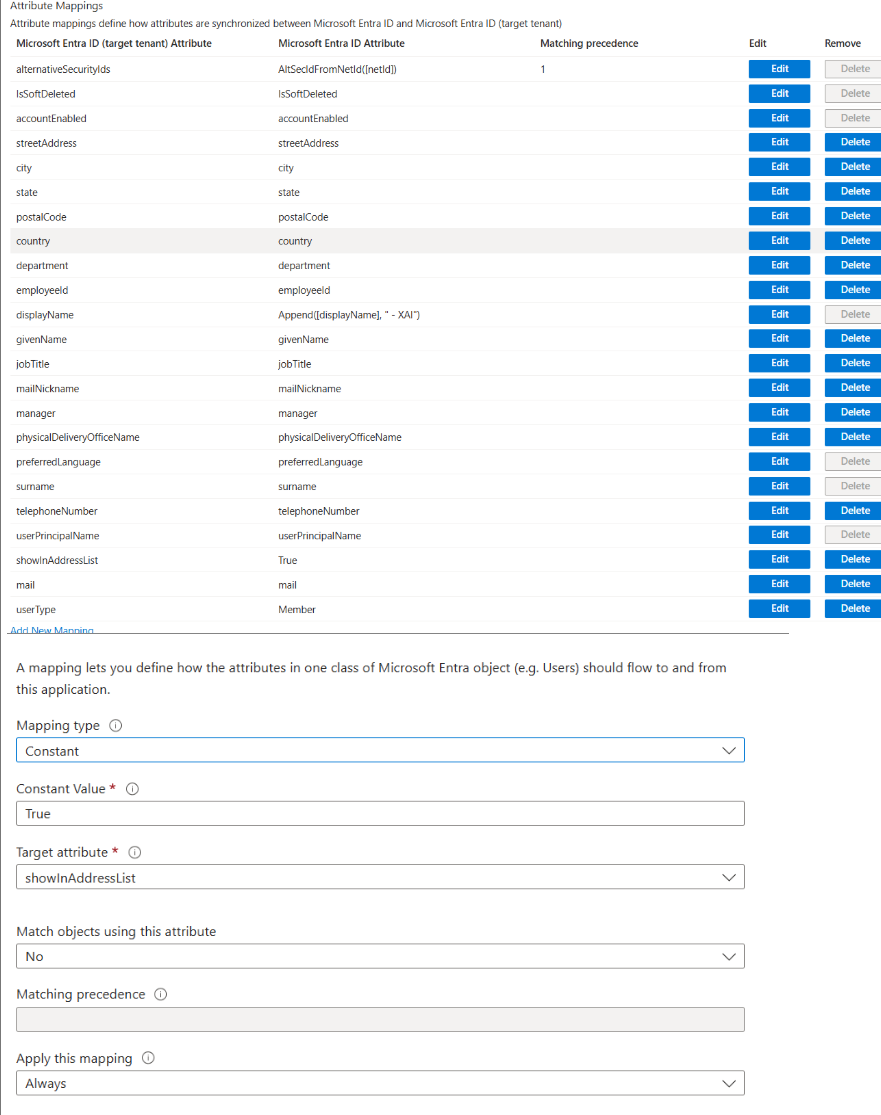This screenshot has width=881, height=1115.
Task: Edit the surname mapping
Action: click(x=779, y=486)
